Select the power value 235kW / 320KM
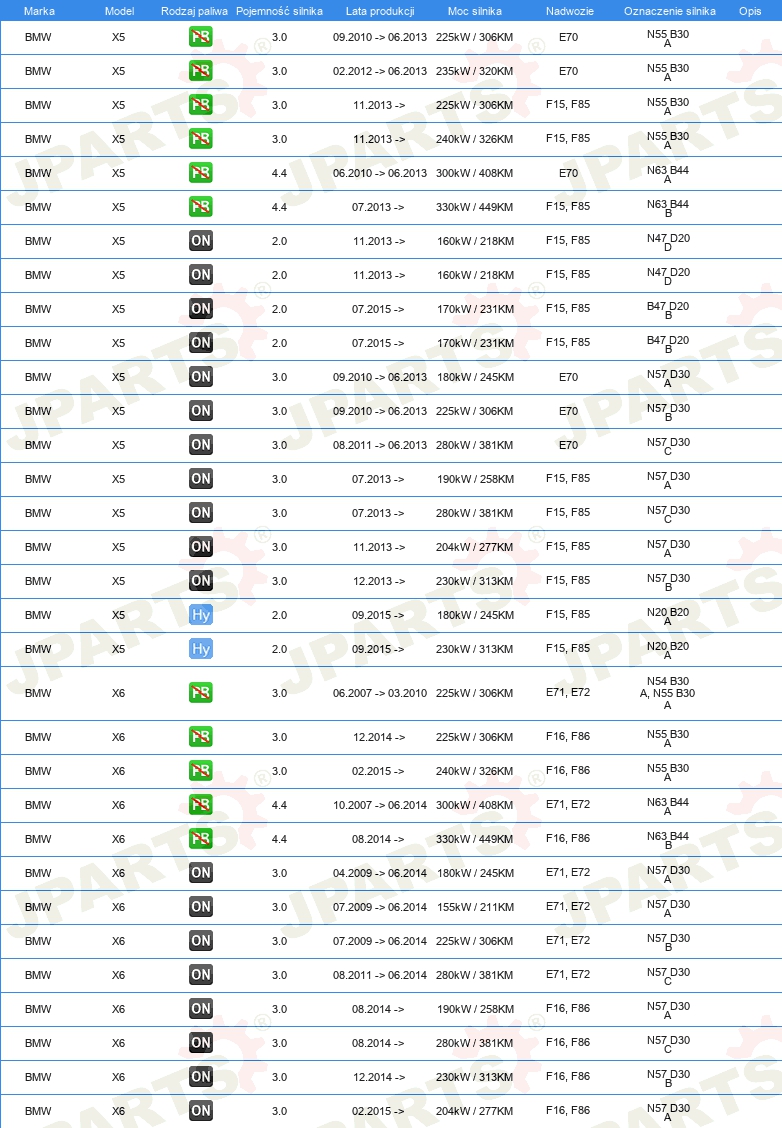This screenshot has width=782, height=1128. click(475, 71)
